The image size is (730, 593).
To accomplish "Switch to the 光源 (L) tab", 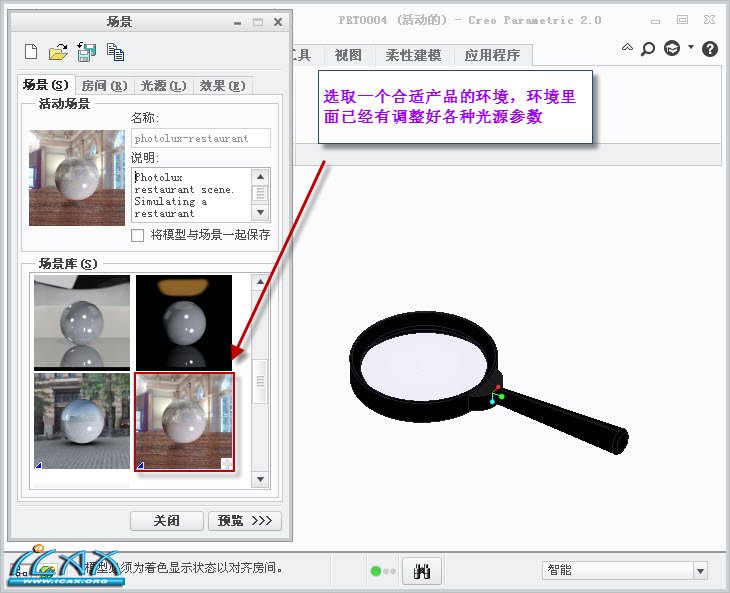I will 163,86.
